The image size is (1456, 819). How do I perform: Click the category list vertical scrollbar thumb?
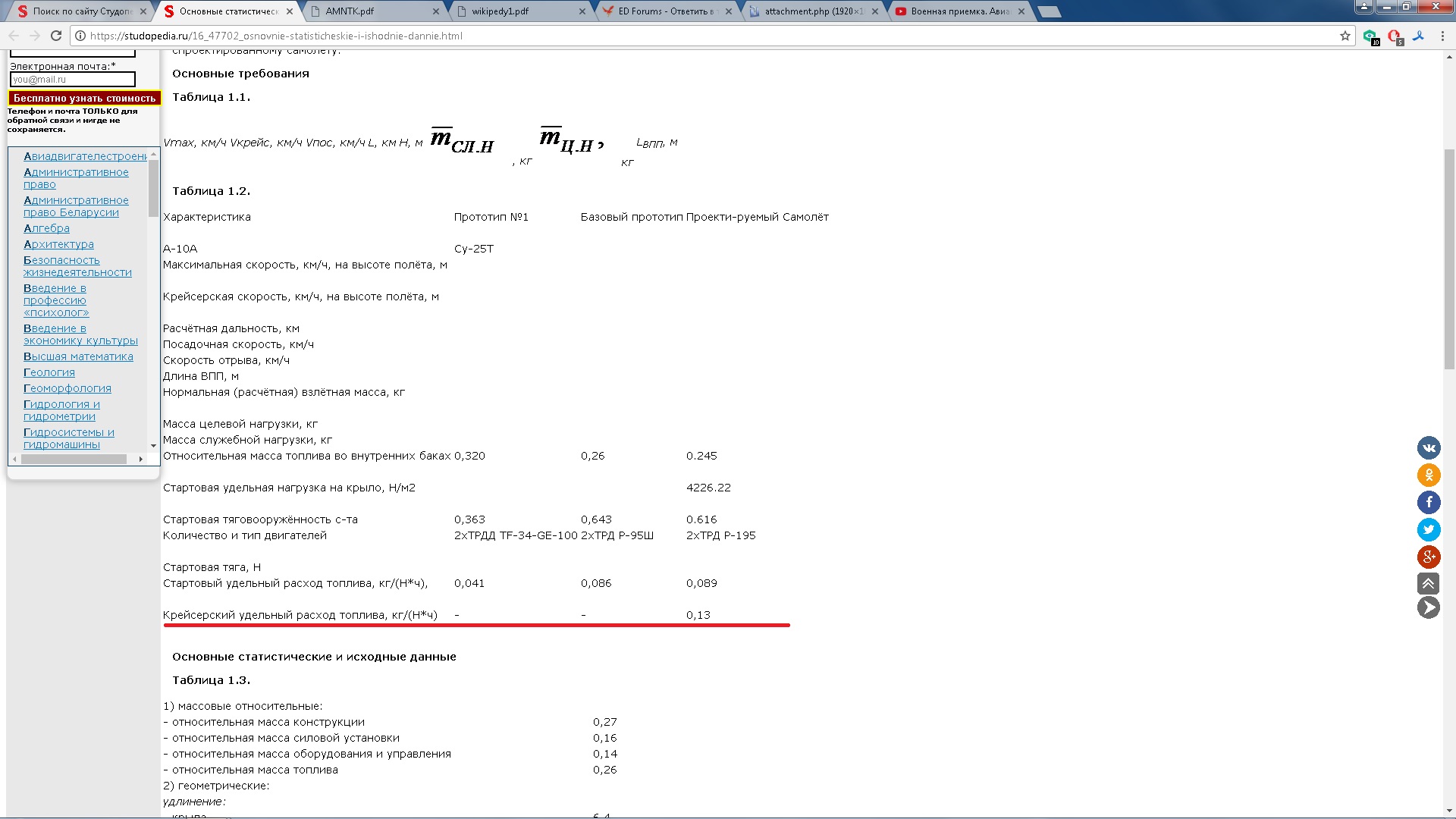coord(153,188)
